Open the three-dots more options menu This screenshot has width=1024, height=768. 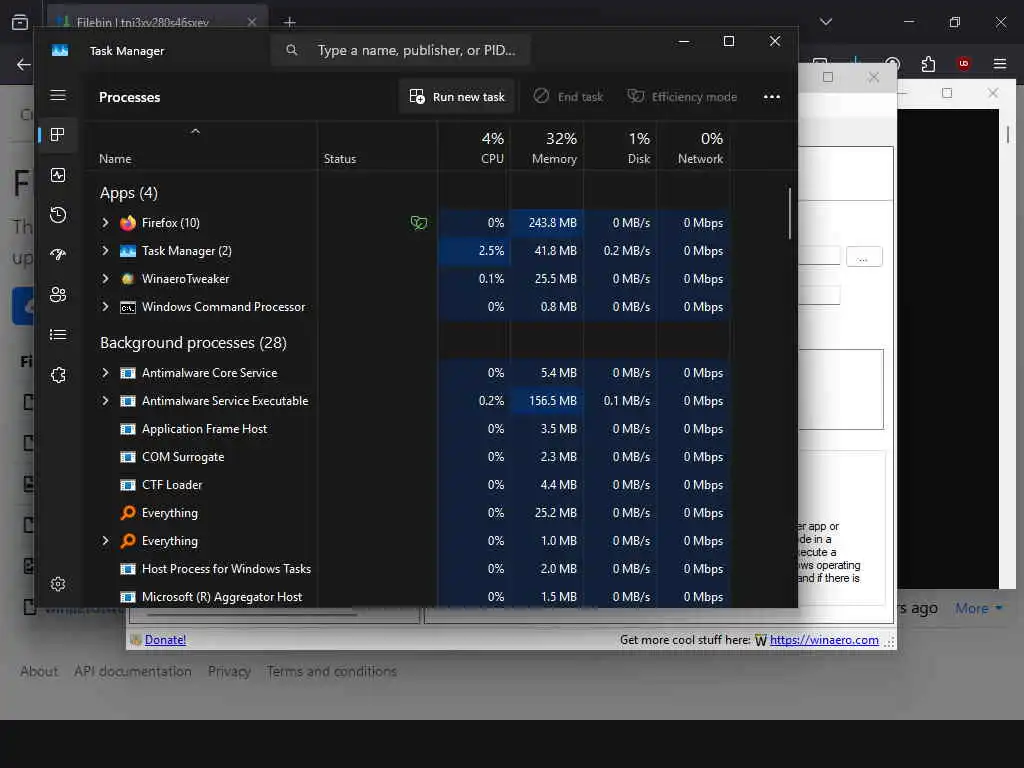coord(772,97)
